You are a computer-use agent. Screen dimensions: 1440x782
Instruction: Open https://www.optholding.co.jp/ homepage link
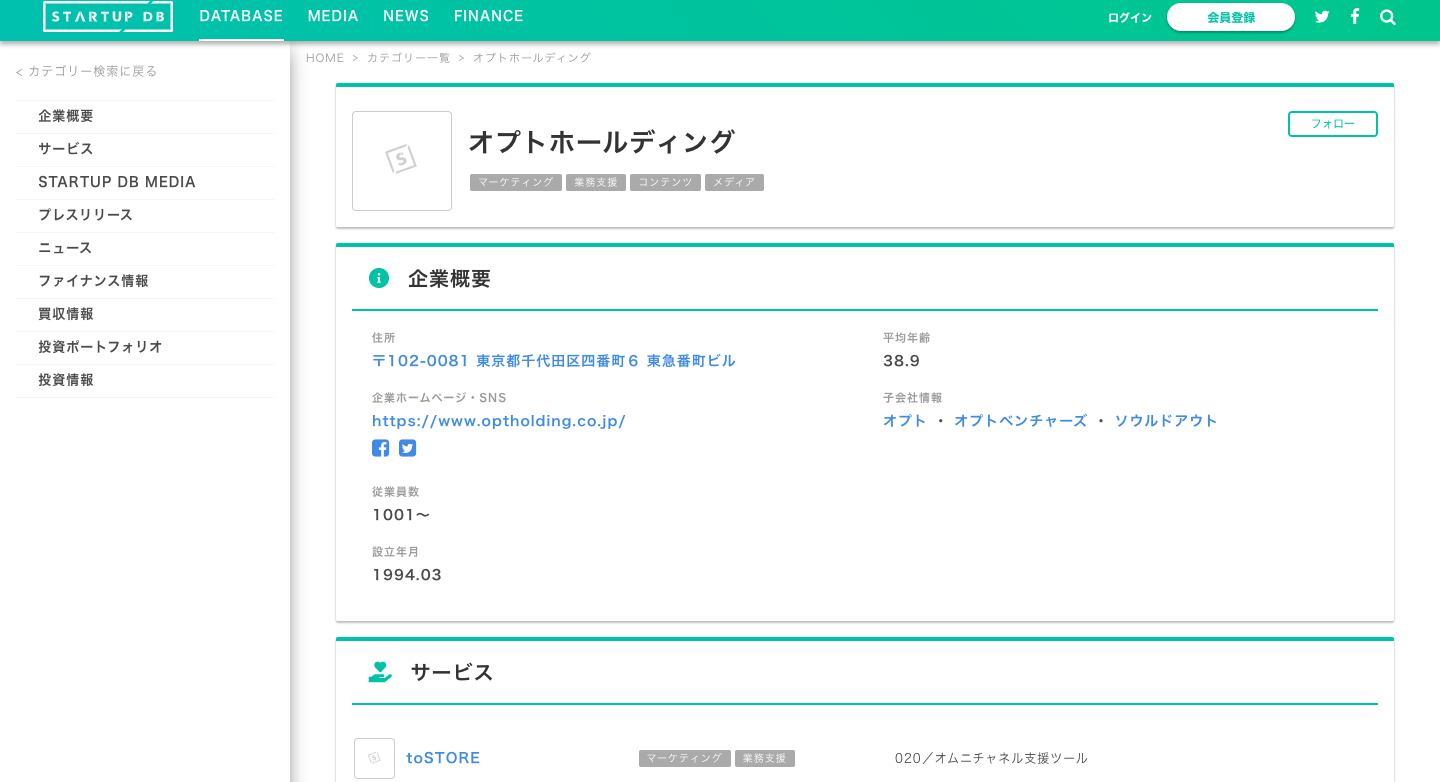click(499, 421)
